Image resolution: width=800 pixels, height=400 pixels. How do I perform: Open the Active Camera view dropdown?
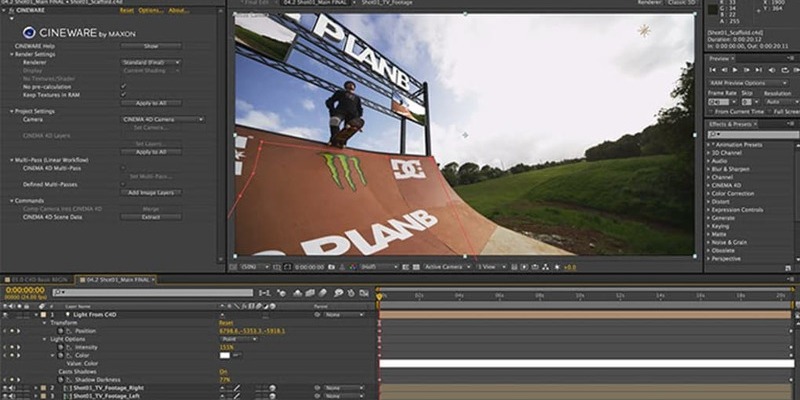[x=446, y=267]
